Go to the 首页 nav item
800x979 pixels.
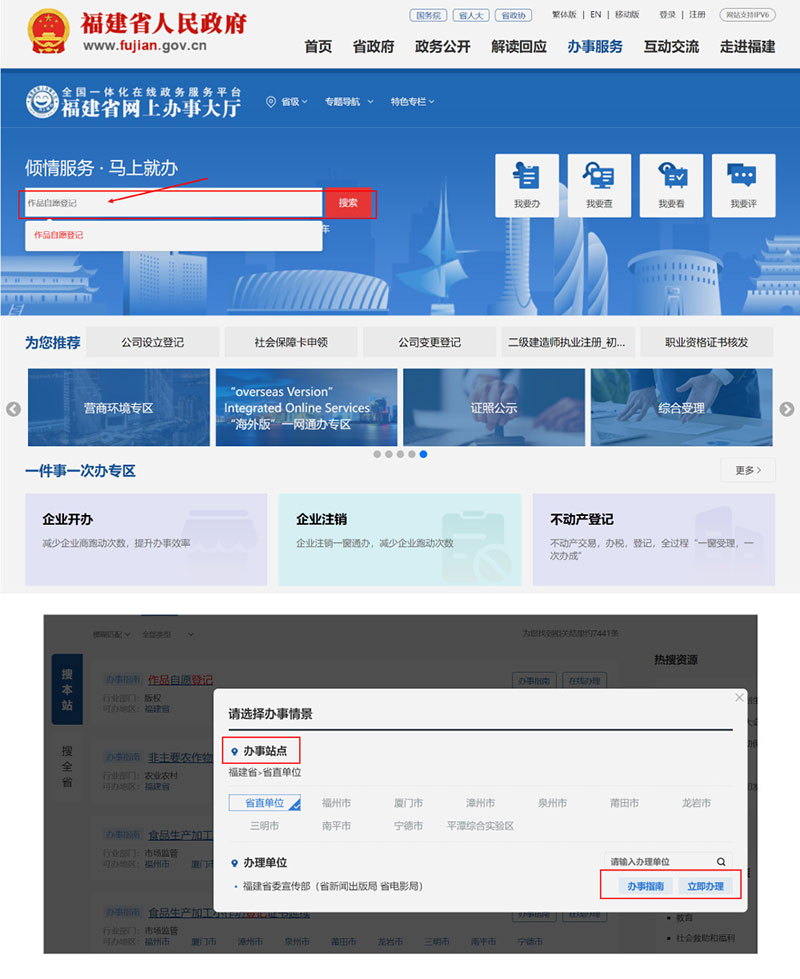coord(318,47)
